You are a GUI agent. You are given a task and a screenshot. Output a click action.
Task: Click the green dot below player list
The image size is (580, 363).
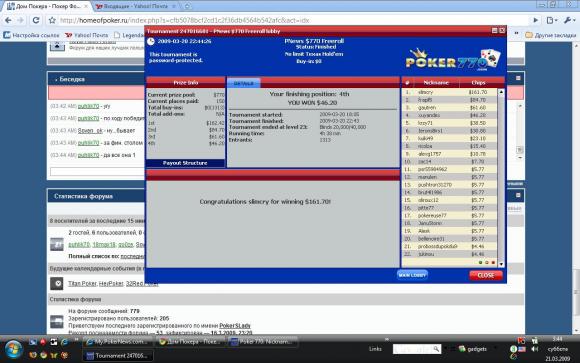pos(480,262)
